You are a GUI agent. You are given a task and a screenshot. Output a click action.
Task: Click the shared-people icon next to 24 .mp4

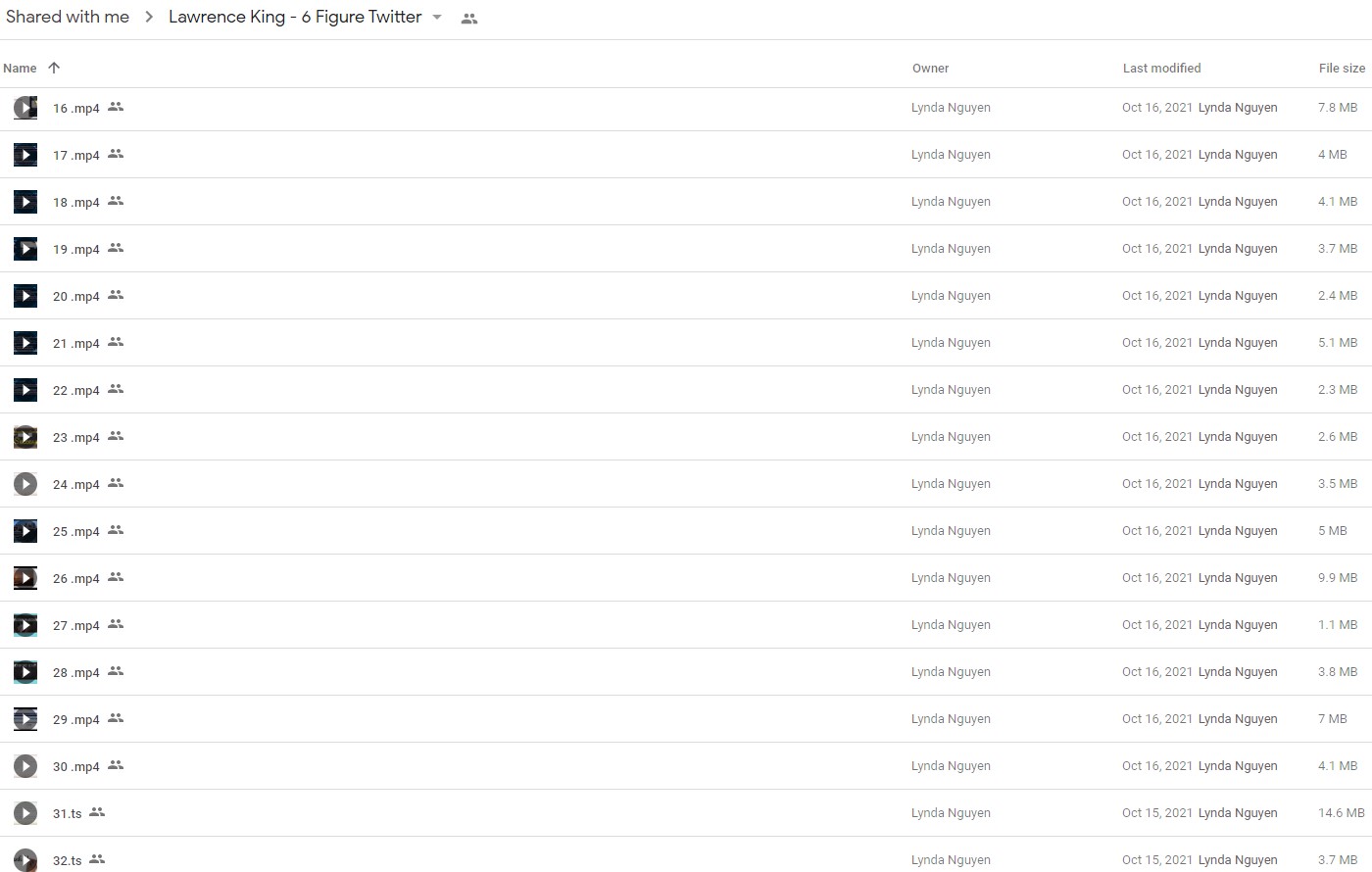click(x=116, y=483)
